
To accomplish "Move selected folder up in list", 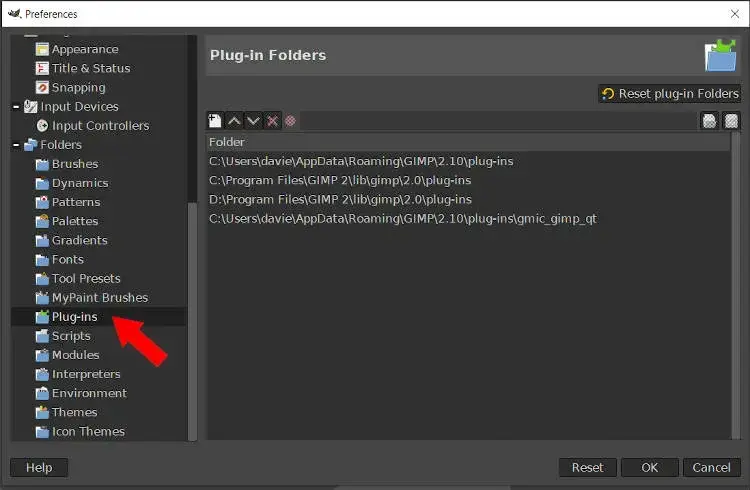I will (x=234, y=121).
